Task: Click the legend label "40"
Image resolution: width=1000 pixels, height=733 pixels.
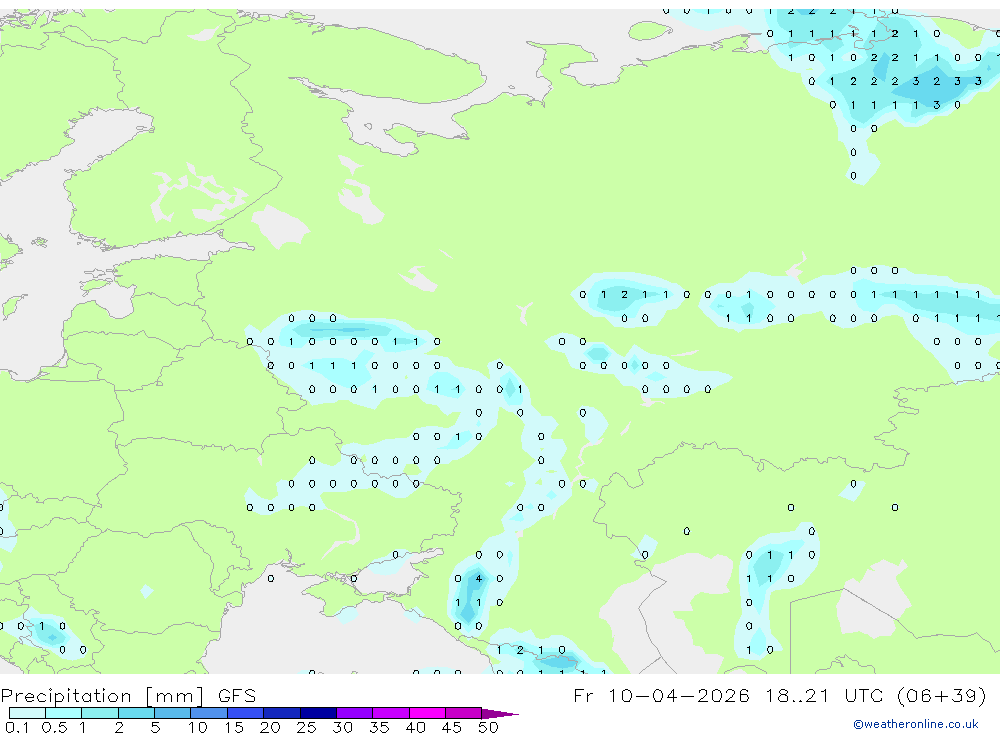Action: pyautogui.click(x=416, y=727)
